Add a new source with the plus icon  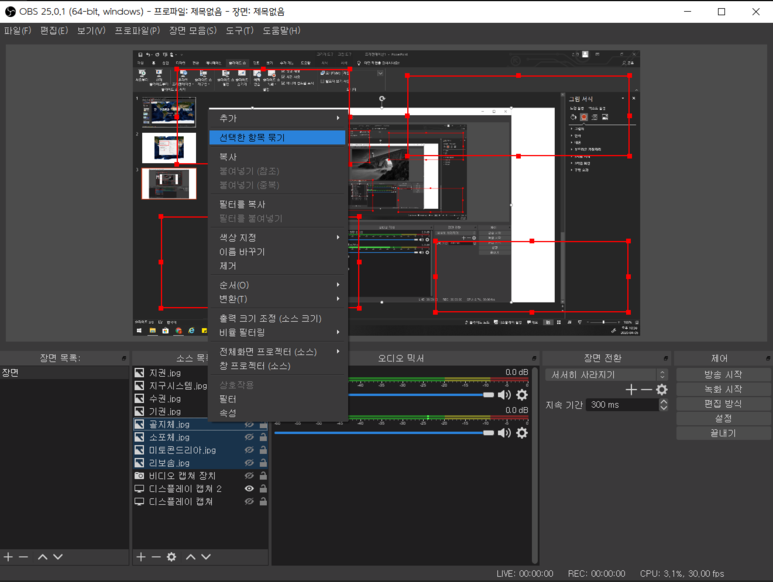click(141, 557)
